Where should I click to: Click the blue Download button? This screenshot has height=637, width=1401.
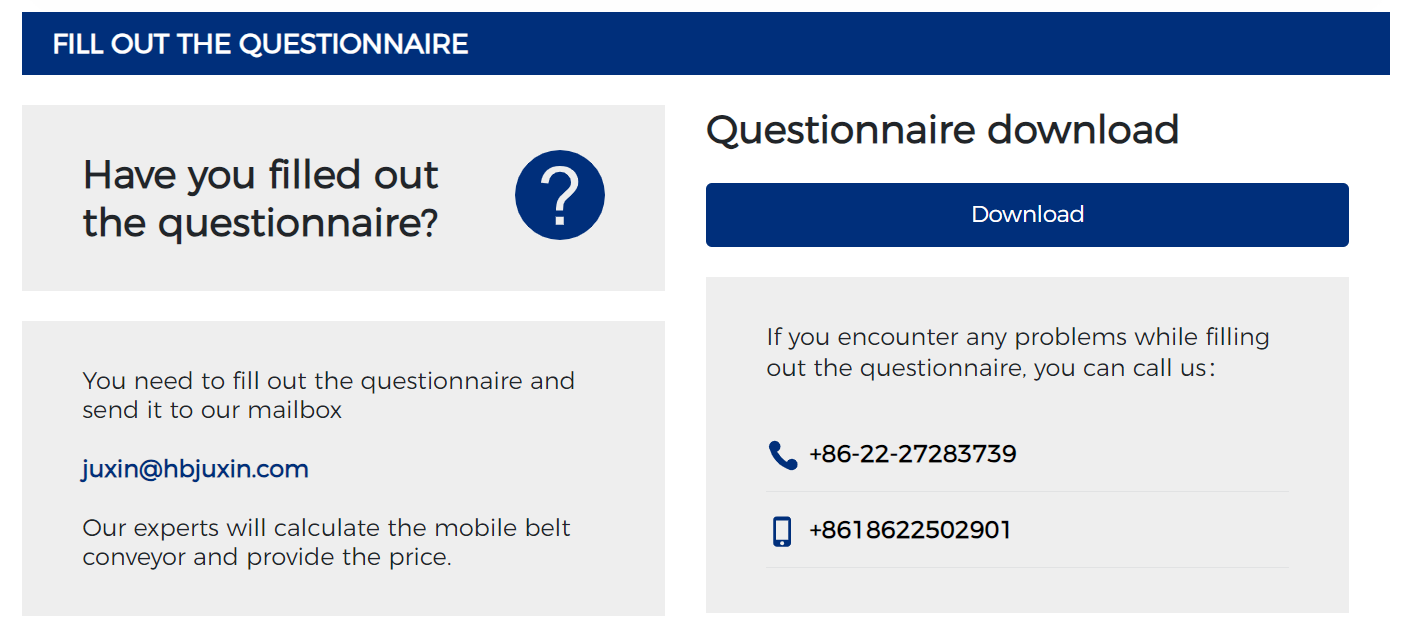(x=1027, y=215)
